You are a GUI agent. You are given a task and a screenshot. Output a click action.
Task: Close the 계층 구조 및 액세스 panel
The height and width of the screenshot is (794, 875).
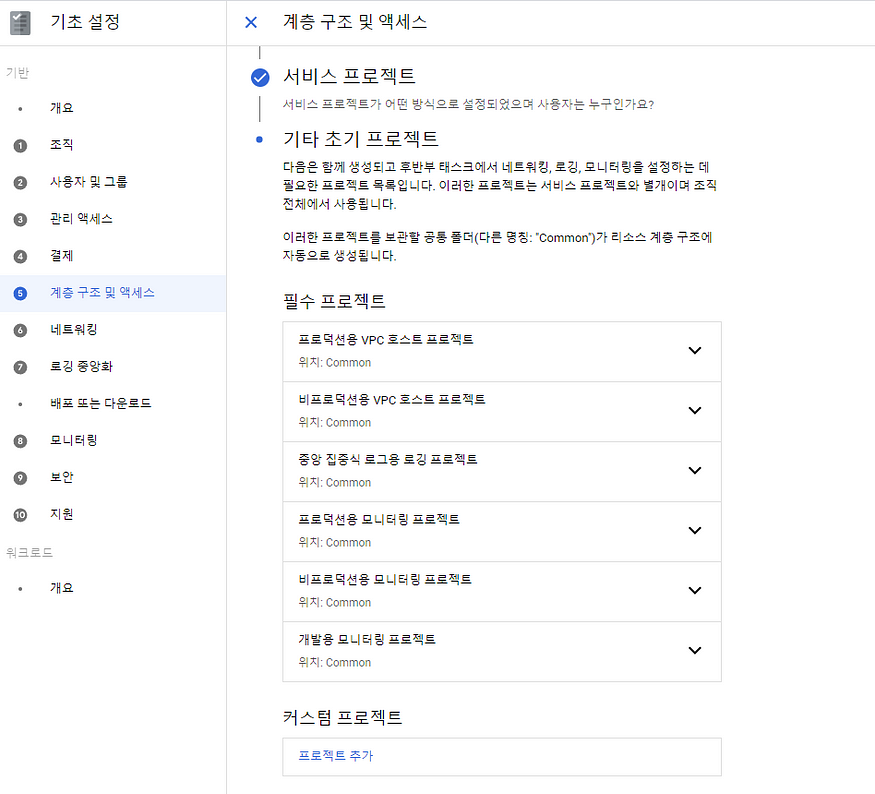[251, 22]
